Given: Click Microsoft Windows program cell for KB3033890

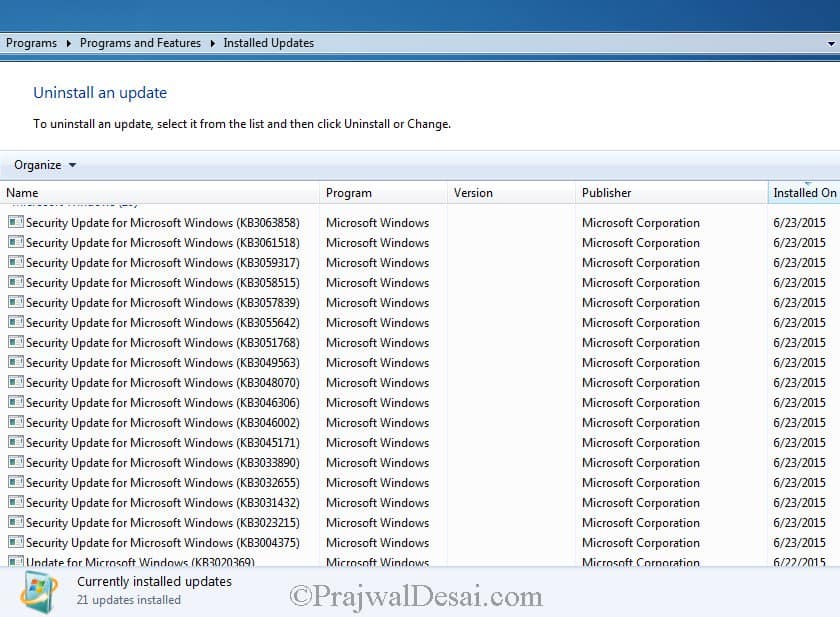Looking at the screenshot, I should (377, 462).
